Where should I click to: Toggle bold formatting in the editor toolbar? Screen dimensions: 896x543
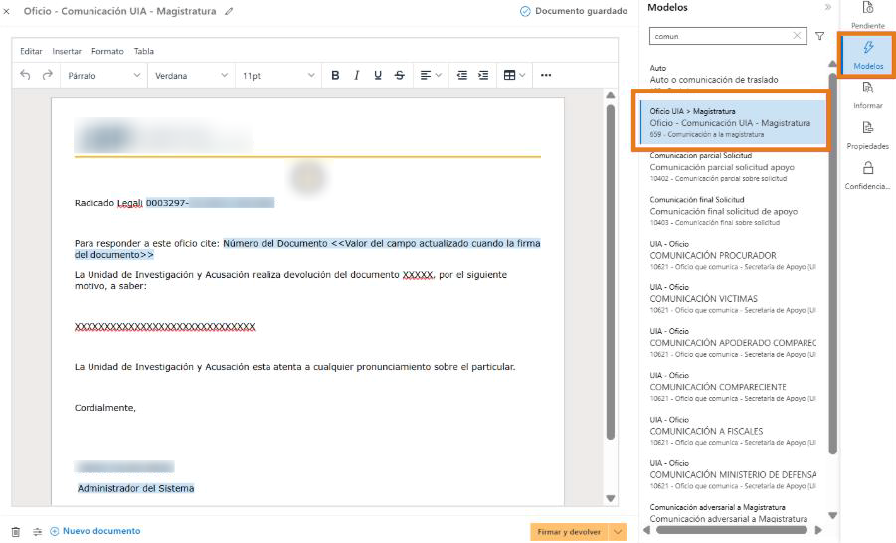pos(335,75)
